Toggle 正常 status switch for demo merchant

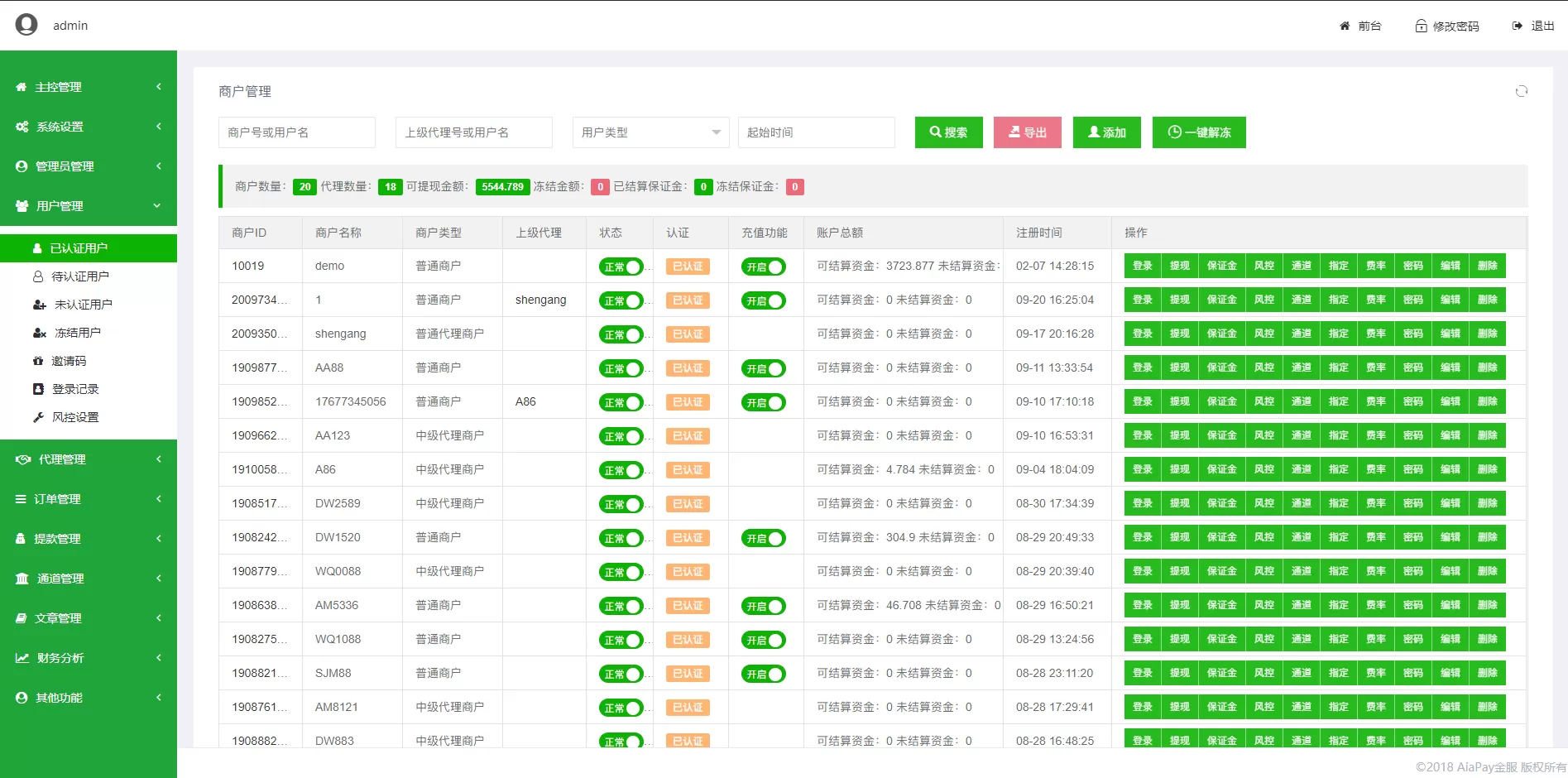click(x=621, y=267)
